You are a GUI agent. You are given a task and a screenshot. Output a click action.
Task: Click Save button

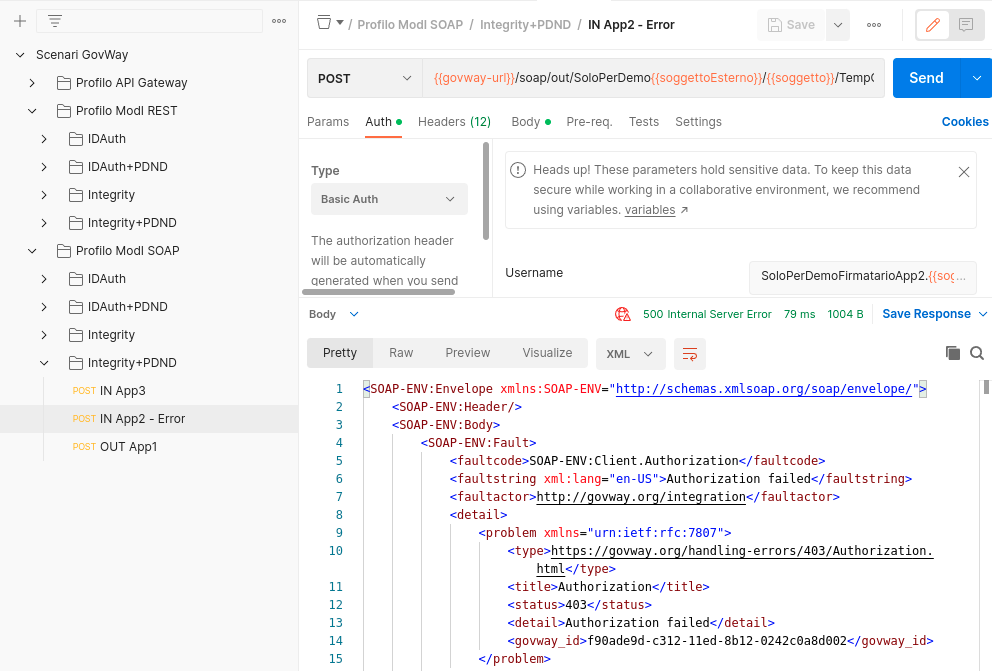coord(791,25)
